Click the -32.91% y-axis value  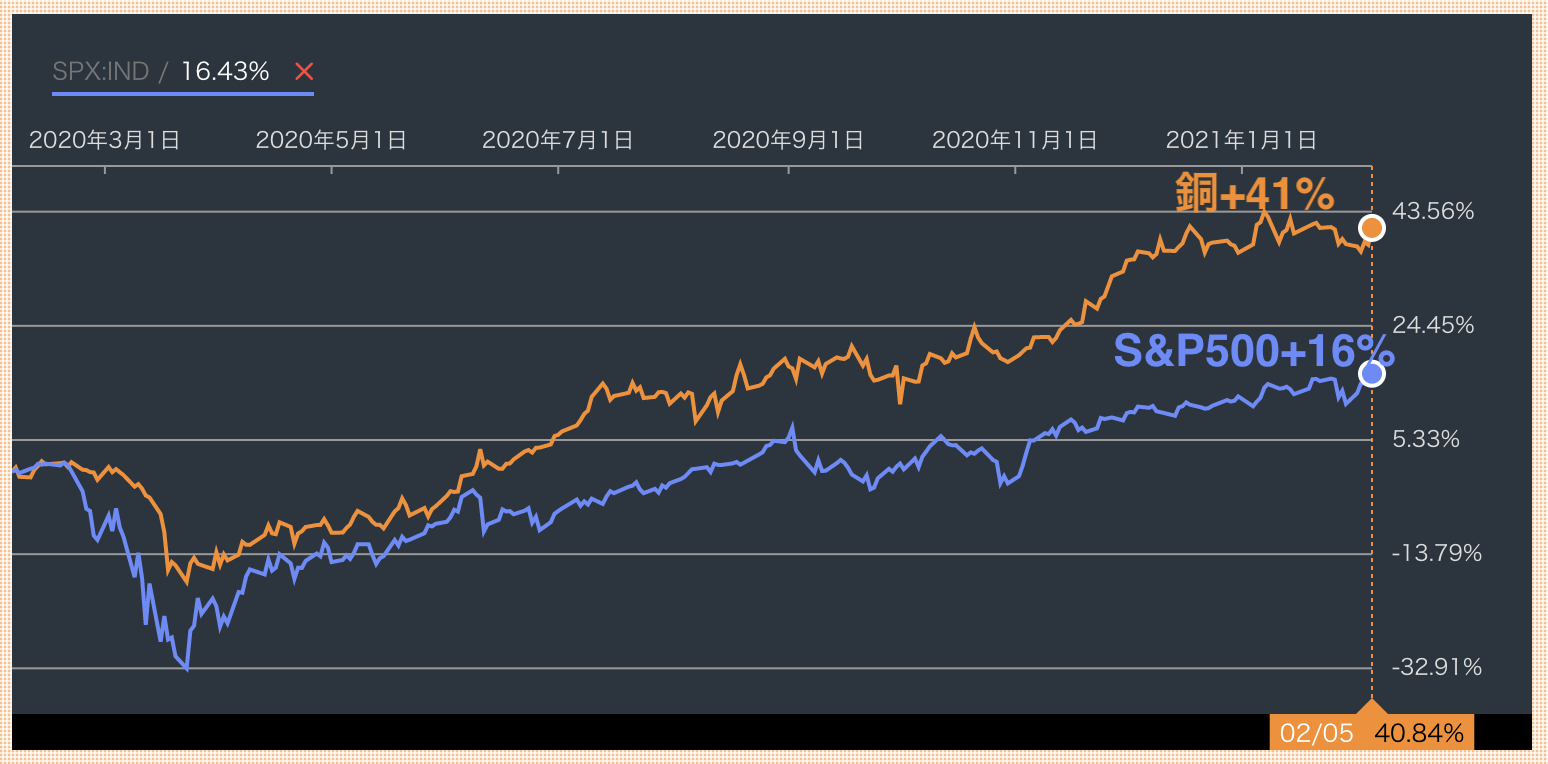pyautogui.click(x=1436, y=667)
